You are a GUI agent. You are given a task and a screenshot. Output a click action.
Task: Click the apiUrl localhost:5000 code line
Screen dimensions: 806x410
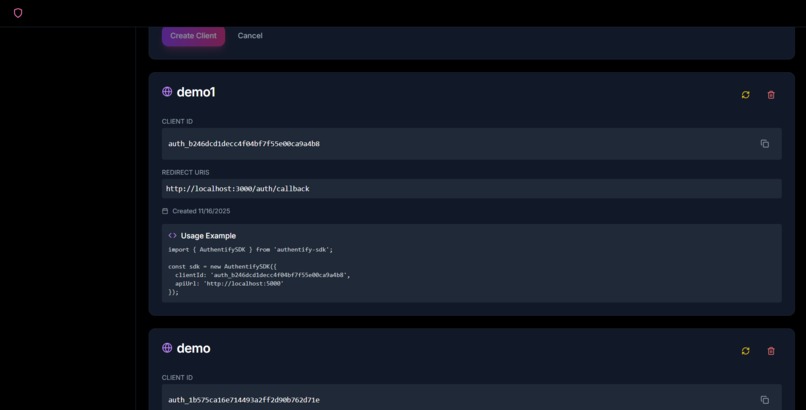pyautogui.click(x=229, y=284)
